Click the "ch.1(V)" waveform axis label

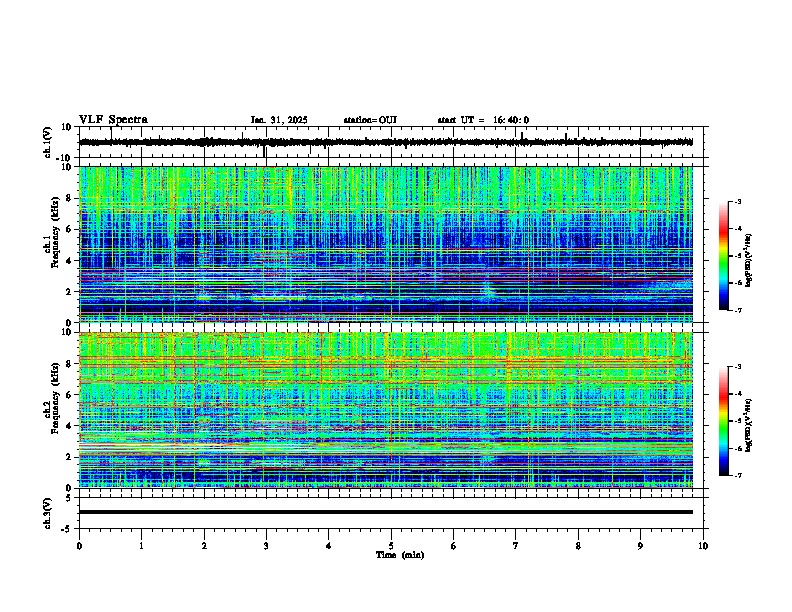[x=47, y=142]
